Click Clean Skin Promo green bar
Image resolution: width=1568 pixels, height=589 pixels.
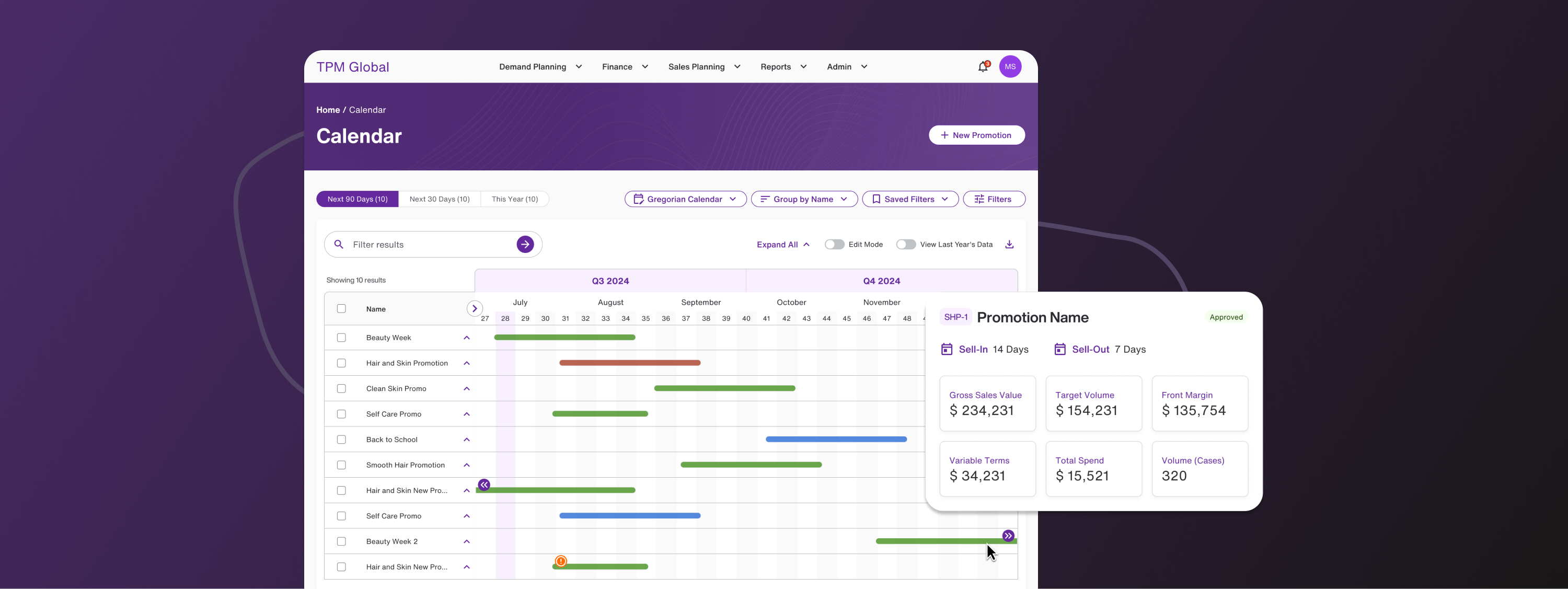pos(725,388)
